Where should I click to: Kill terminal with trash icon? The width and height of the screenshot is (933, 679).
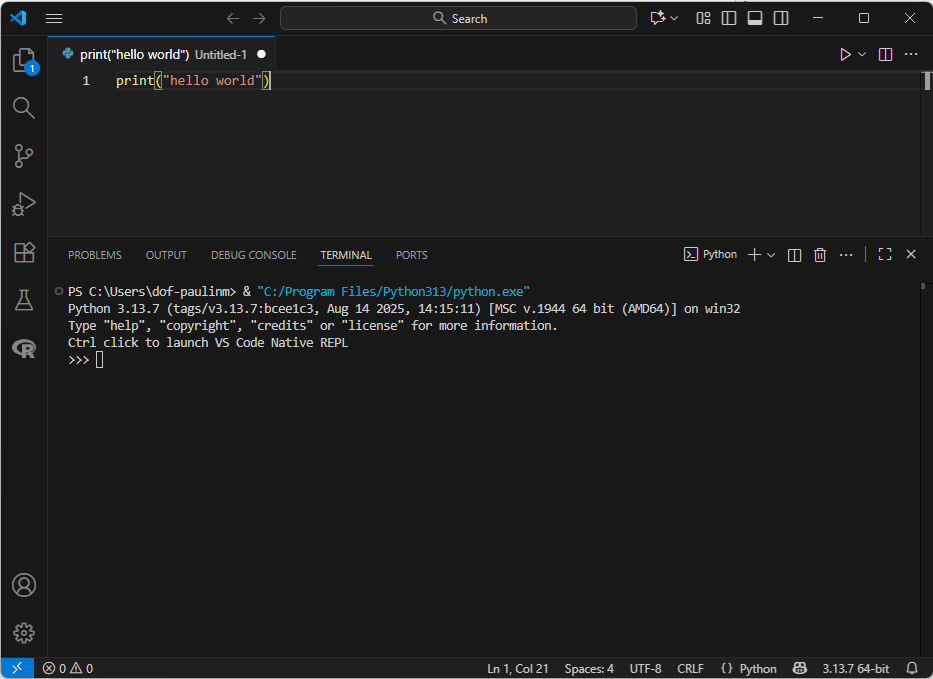point(820,255)
